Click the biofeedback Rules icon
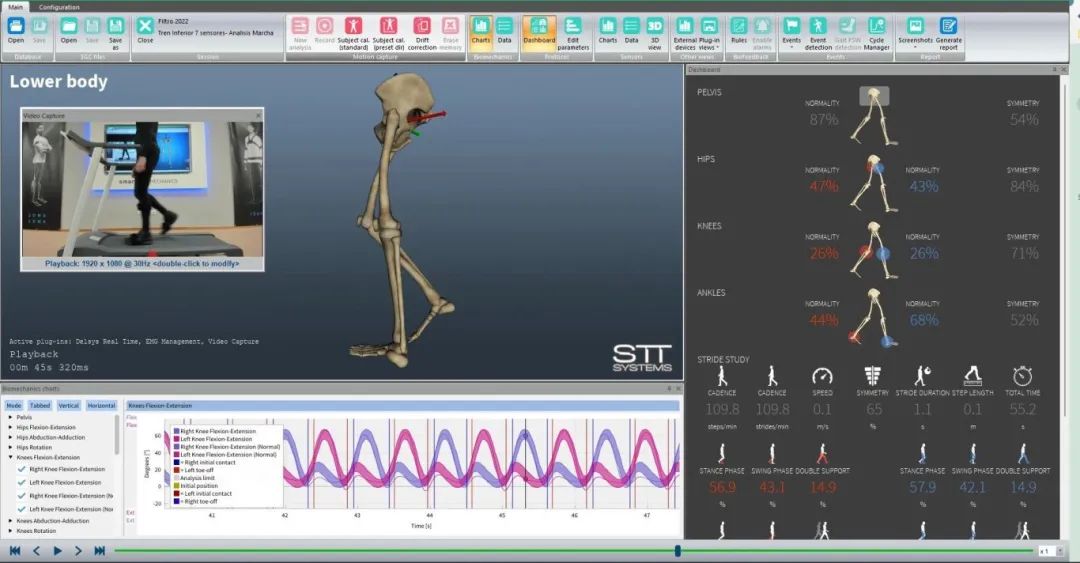The image size is (1080, 563). [x=738, y=31]
